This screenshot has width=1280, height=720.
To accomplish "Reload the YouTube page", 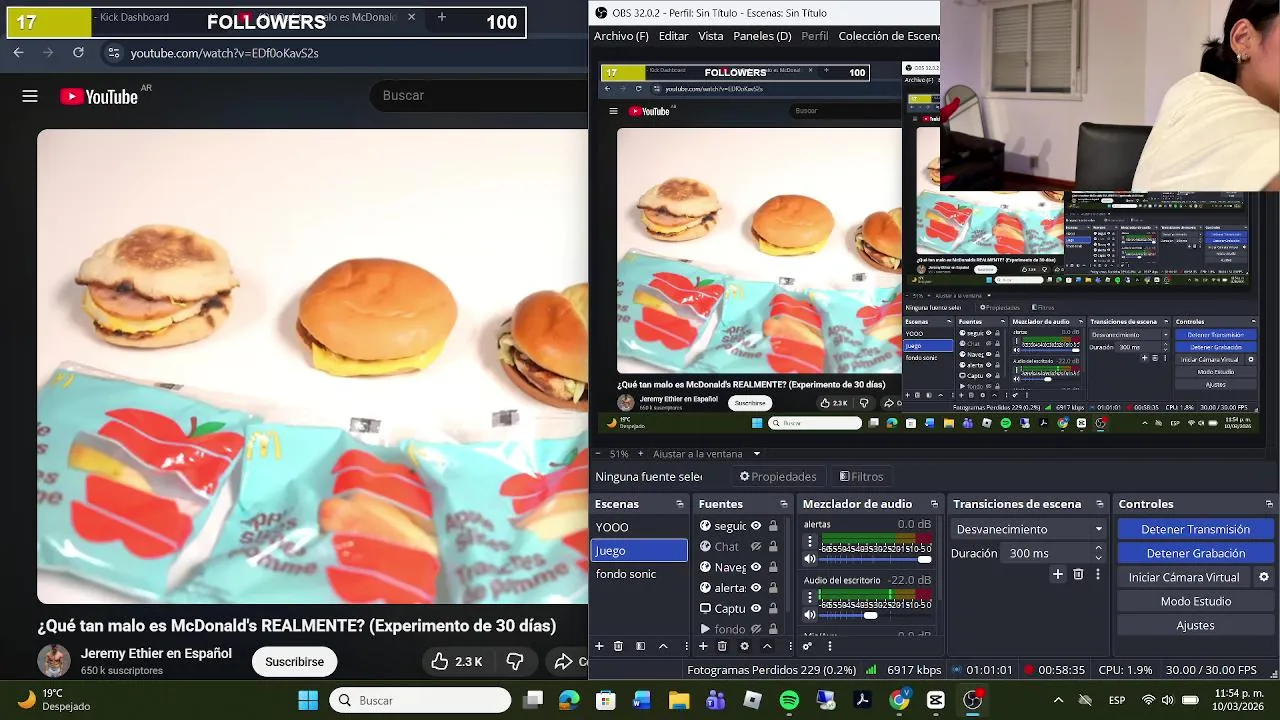I will point(78,53).
